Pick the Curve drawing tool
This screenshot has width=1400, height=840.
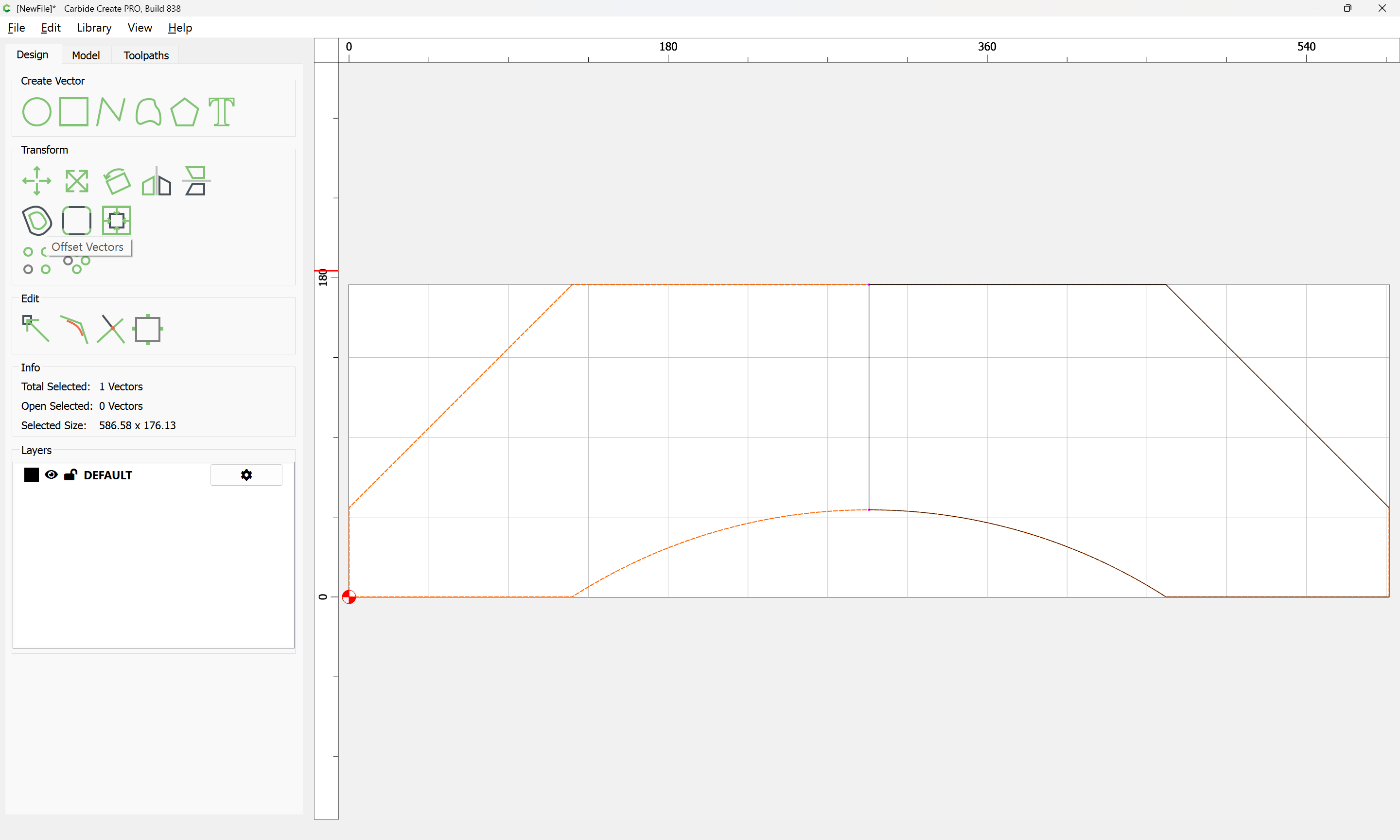(148, 111)
